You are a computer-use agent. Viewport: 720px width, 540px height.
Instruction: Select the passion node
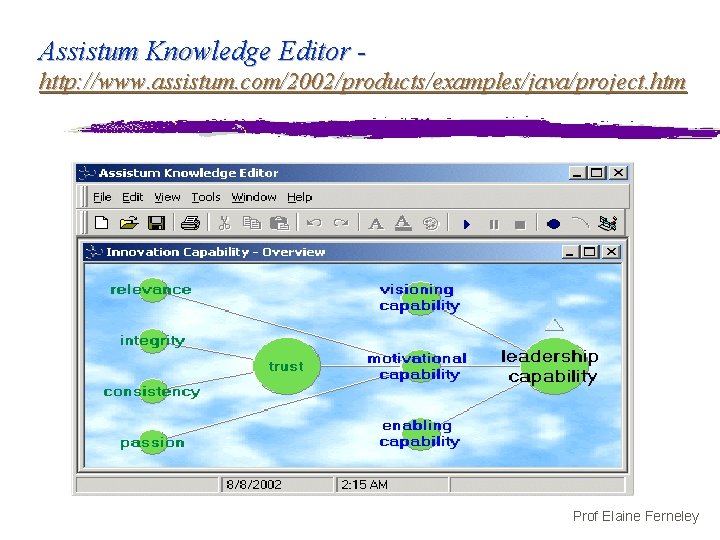153,442
